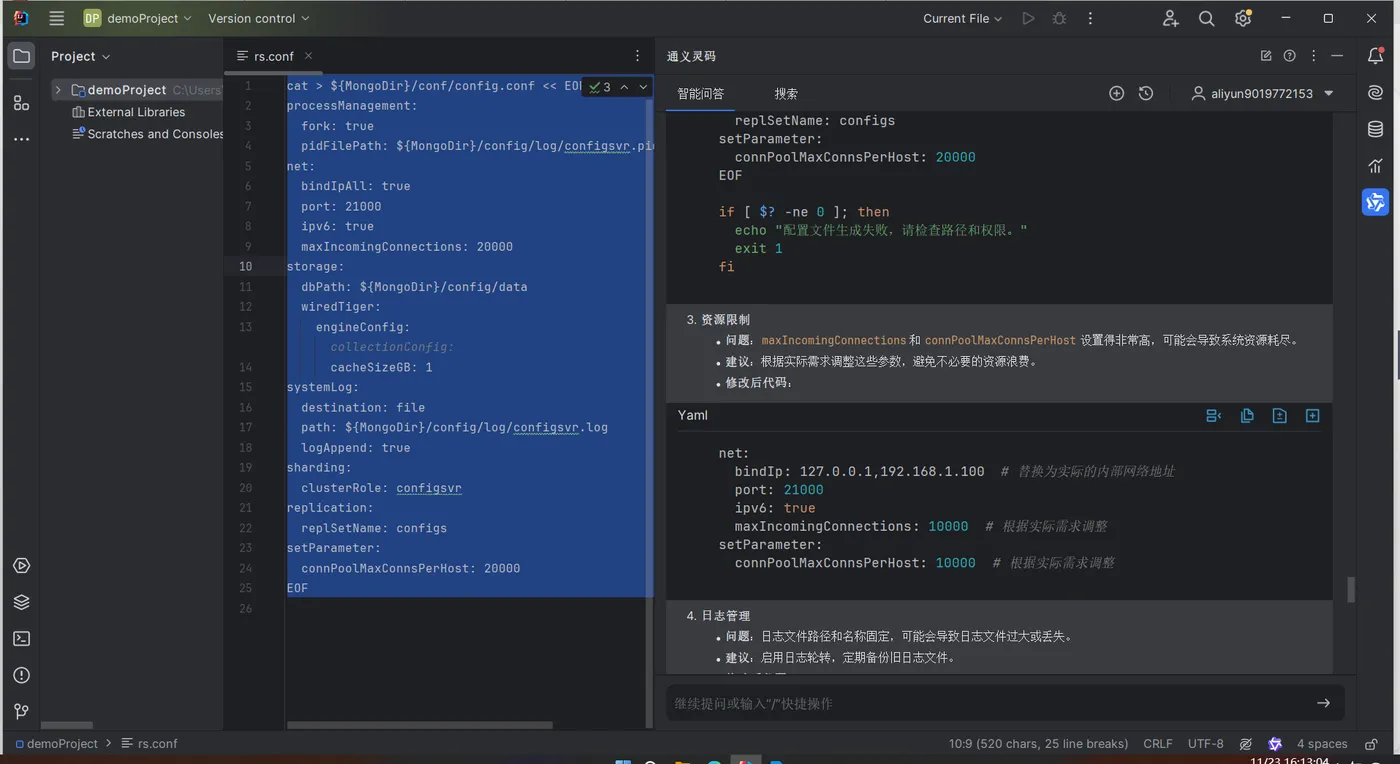Click the feedback edit icon in Lingma header
The height and width of the screenshot is (764, 1400).
click(1266, 56)
